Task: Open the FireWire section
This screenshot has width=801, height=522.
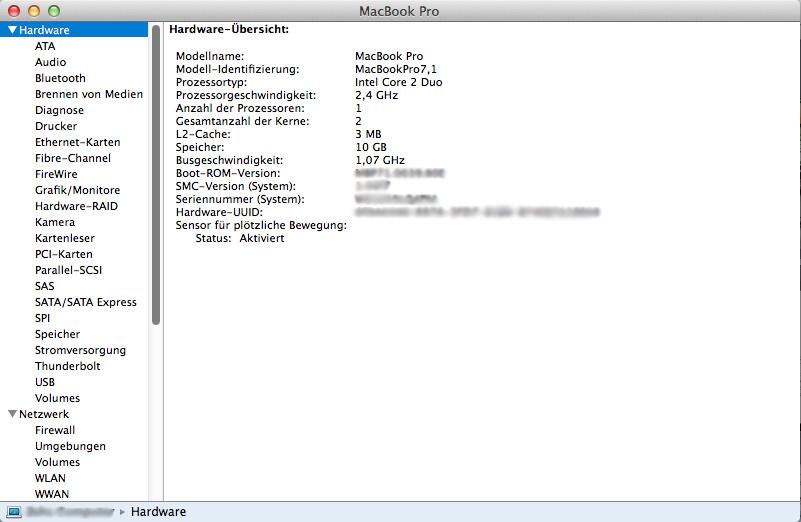Action: [56, 174]
